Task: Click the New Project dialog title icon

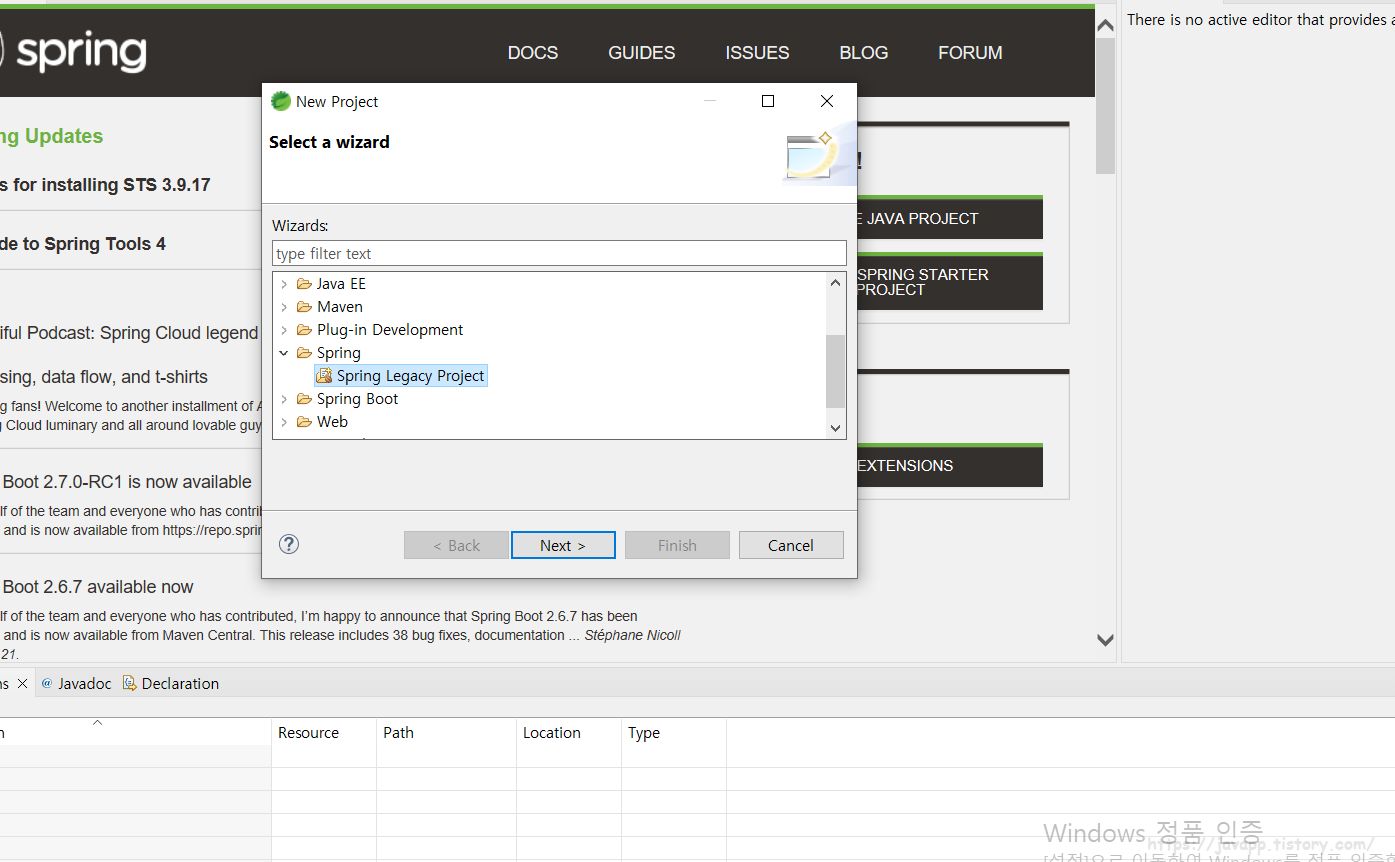Action: (281, 101)
